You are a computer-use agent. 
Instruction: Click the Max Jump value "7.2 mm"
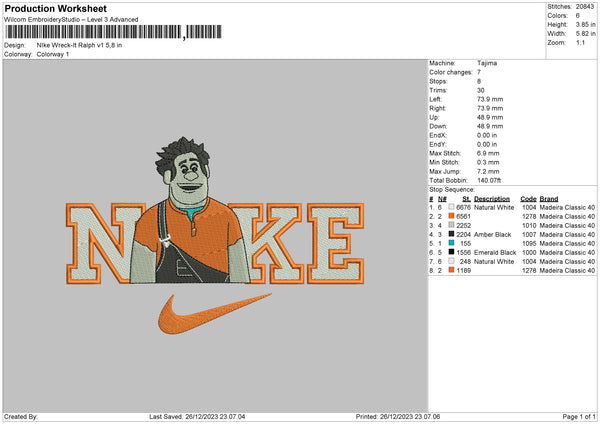(488, 171)
